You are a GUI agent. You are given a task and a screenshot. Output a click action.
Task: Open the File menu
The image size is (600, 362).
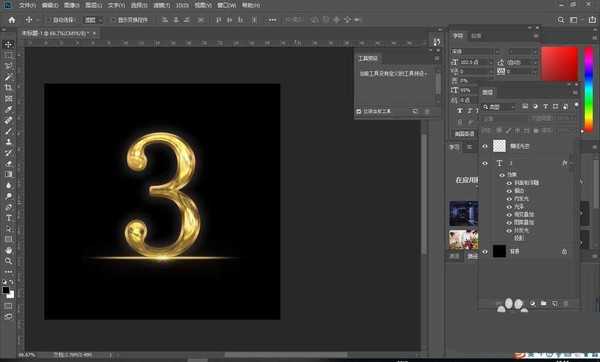click(x=27, y=5)
